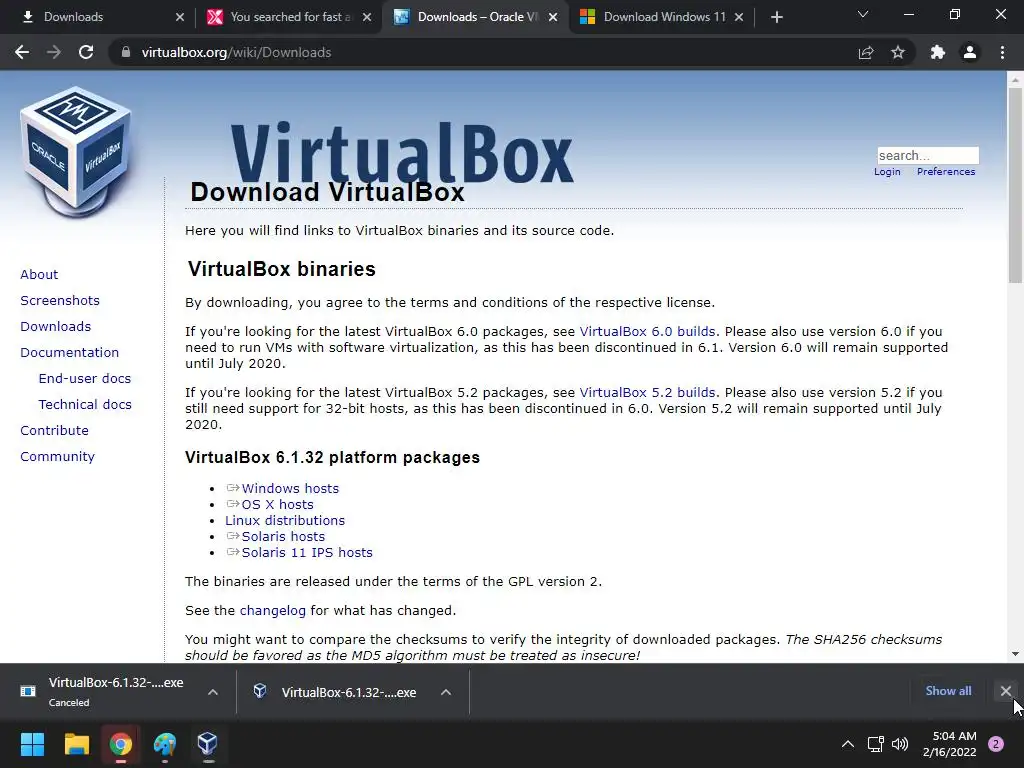Click the page vertical scrollbar thumb
Viewport: 1024px width, 768px height.
(1015, 185)
